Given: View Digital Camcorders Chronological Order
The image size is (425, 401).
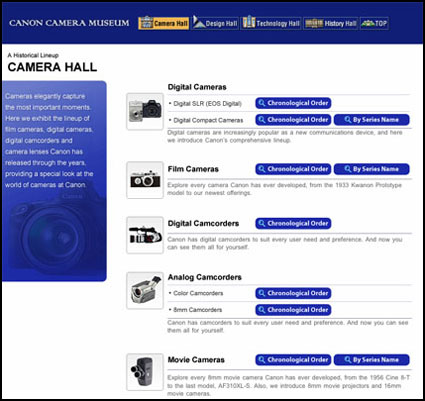Looking at the screenshot, I should [x=293, y=223].
